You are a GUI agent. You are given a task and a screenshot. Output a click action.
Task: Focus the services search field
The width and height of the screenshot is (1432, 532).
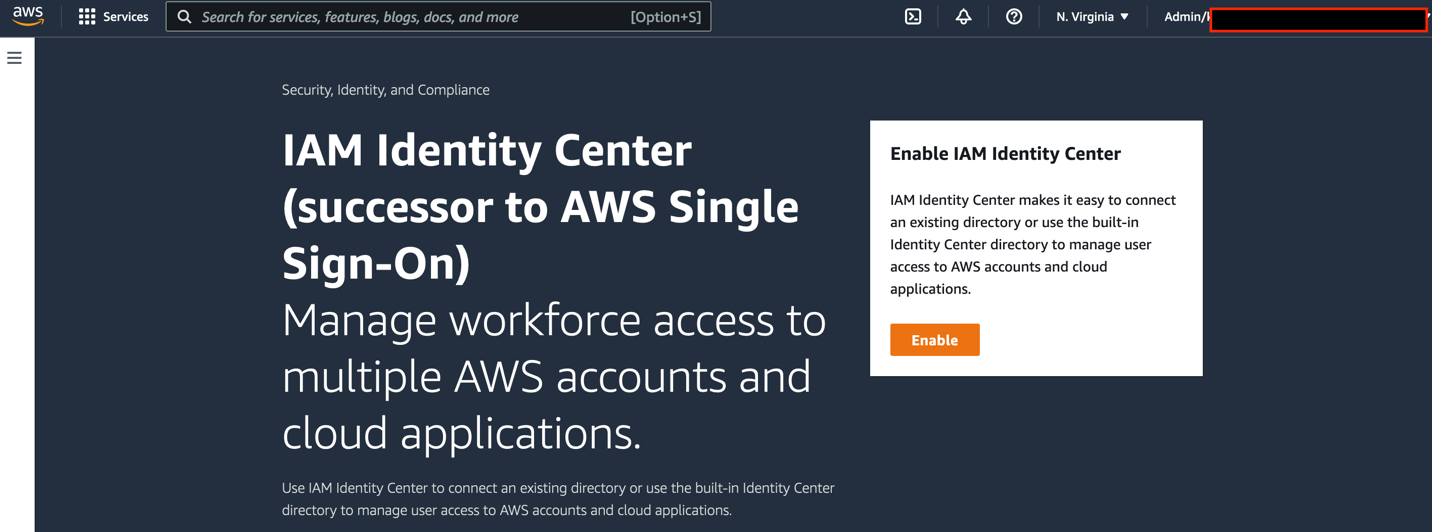point(438,17)
